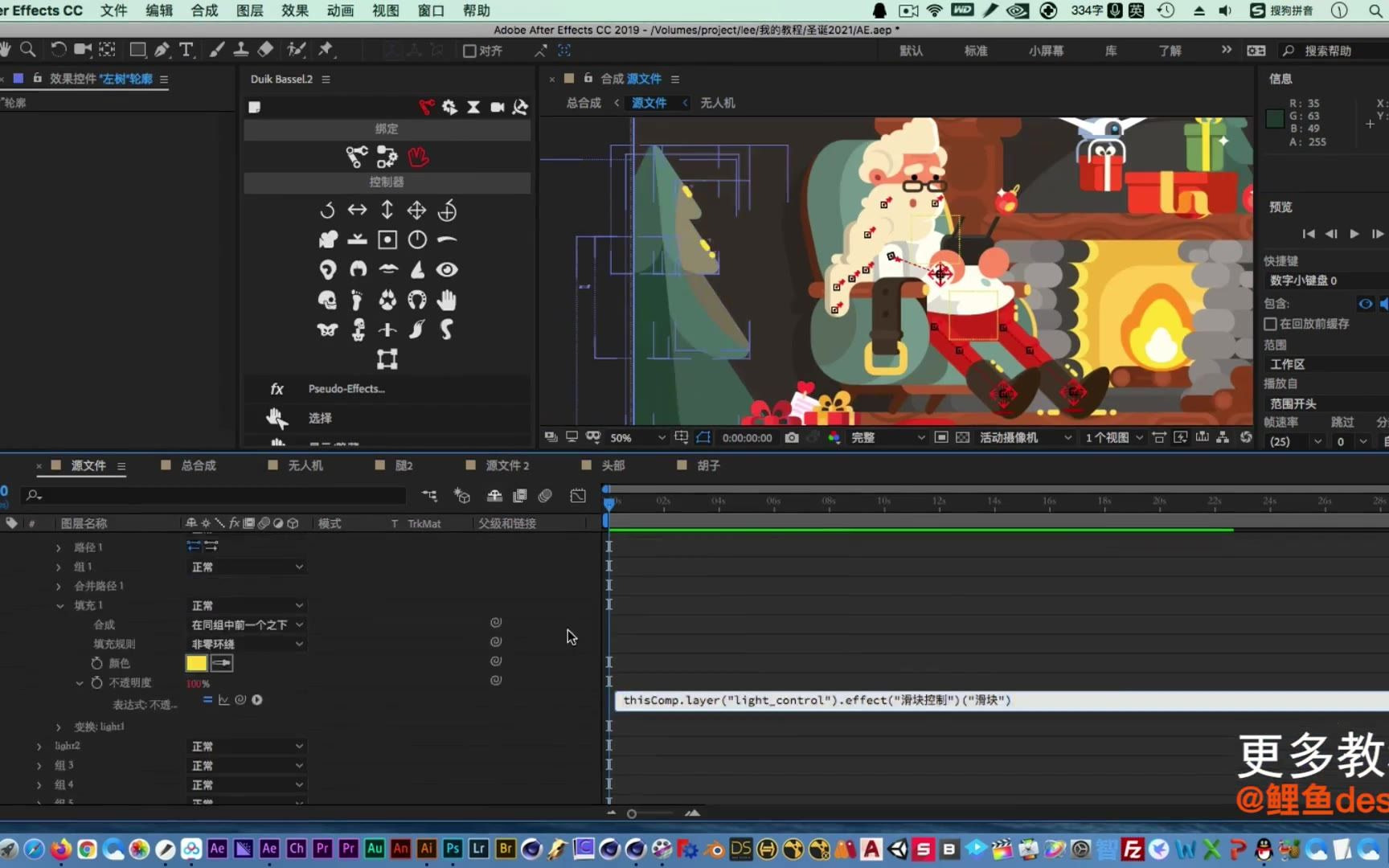The width and height of the screenshot is (1389, 868).
Task: Switch to 无人机 timeline tab
Action: pyautogui.click(x=305, y=465)
